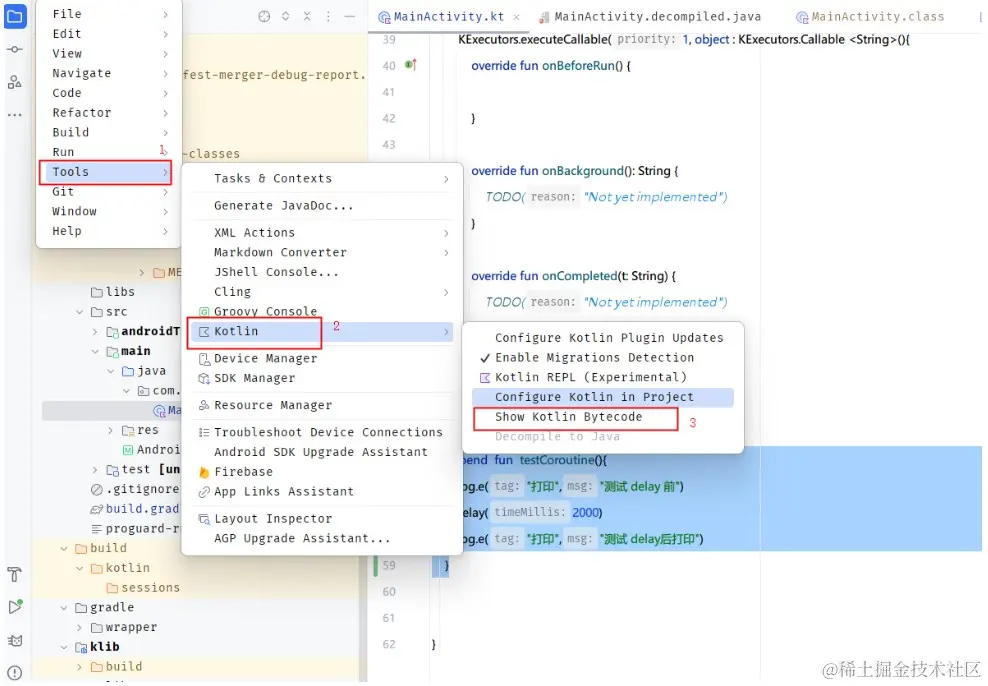Show more tool windows ellipsis icon
Screen dimensions: 988x686
[14, 115]
